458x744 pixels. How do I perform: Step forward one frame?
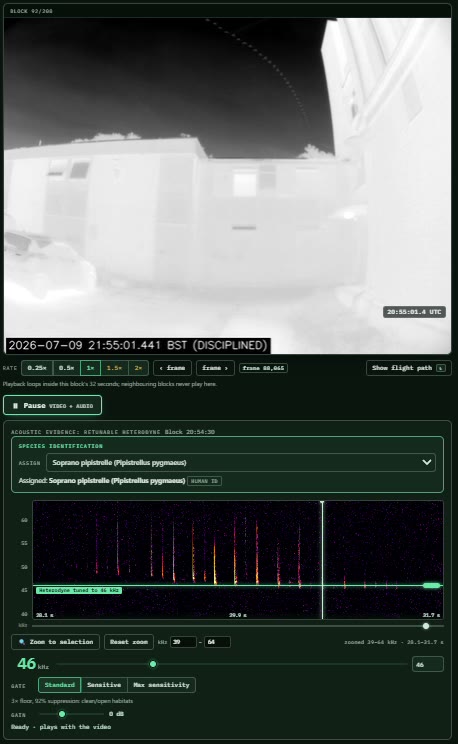[215, 368]
